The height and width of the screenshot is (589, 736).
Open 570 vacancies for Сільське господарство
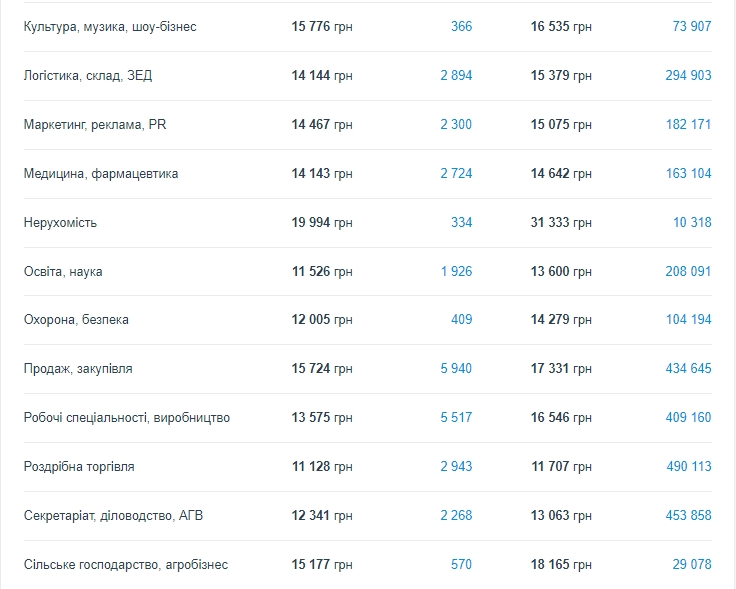pyautogui.click(x=461, y=564)
